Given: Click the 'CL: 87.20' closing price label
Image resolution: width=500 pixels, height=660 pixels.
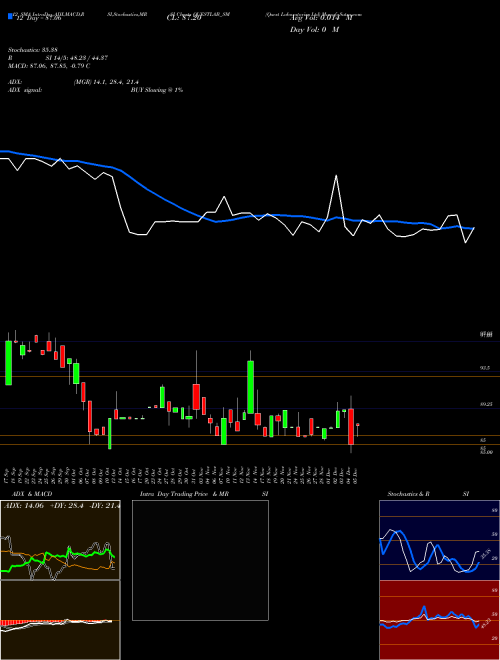Looking at the screenshot, I should click(x=184, y=19).
